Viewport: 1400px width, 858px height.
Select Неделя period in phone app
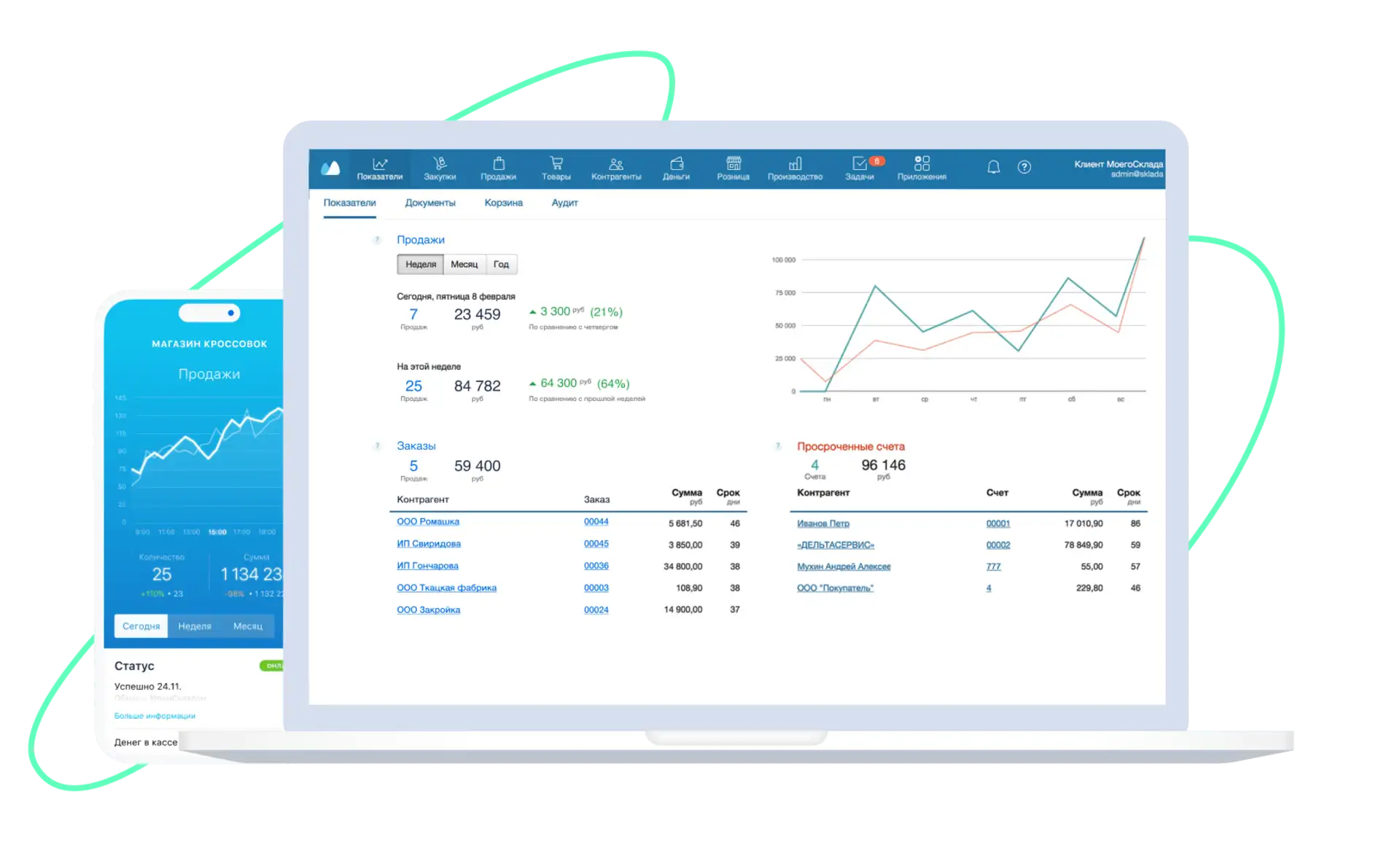point(195,626)
